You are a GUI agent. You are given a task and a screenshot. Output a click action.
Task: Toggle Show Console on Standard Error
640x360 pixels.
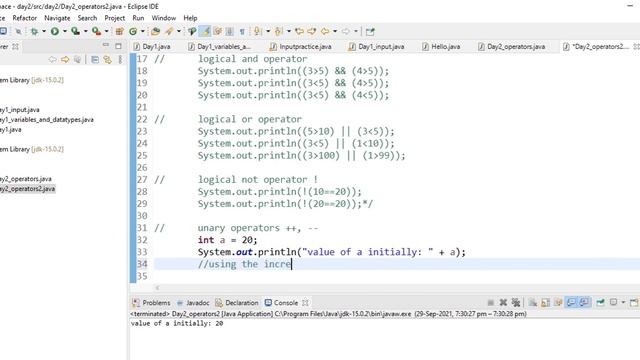coord(584,302)
